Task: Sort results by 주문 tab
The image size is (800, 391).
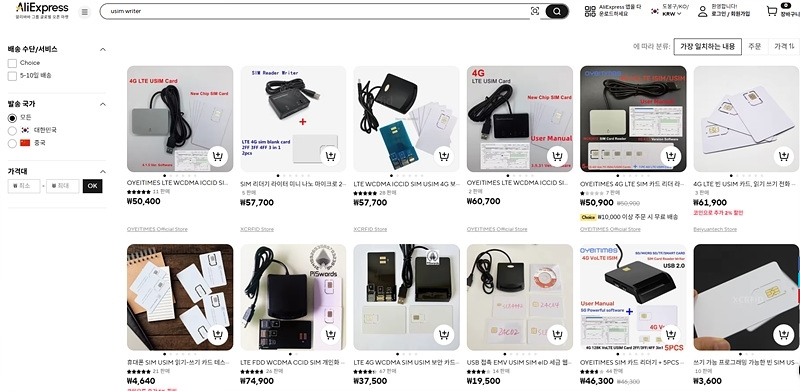Action: 754,46
